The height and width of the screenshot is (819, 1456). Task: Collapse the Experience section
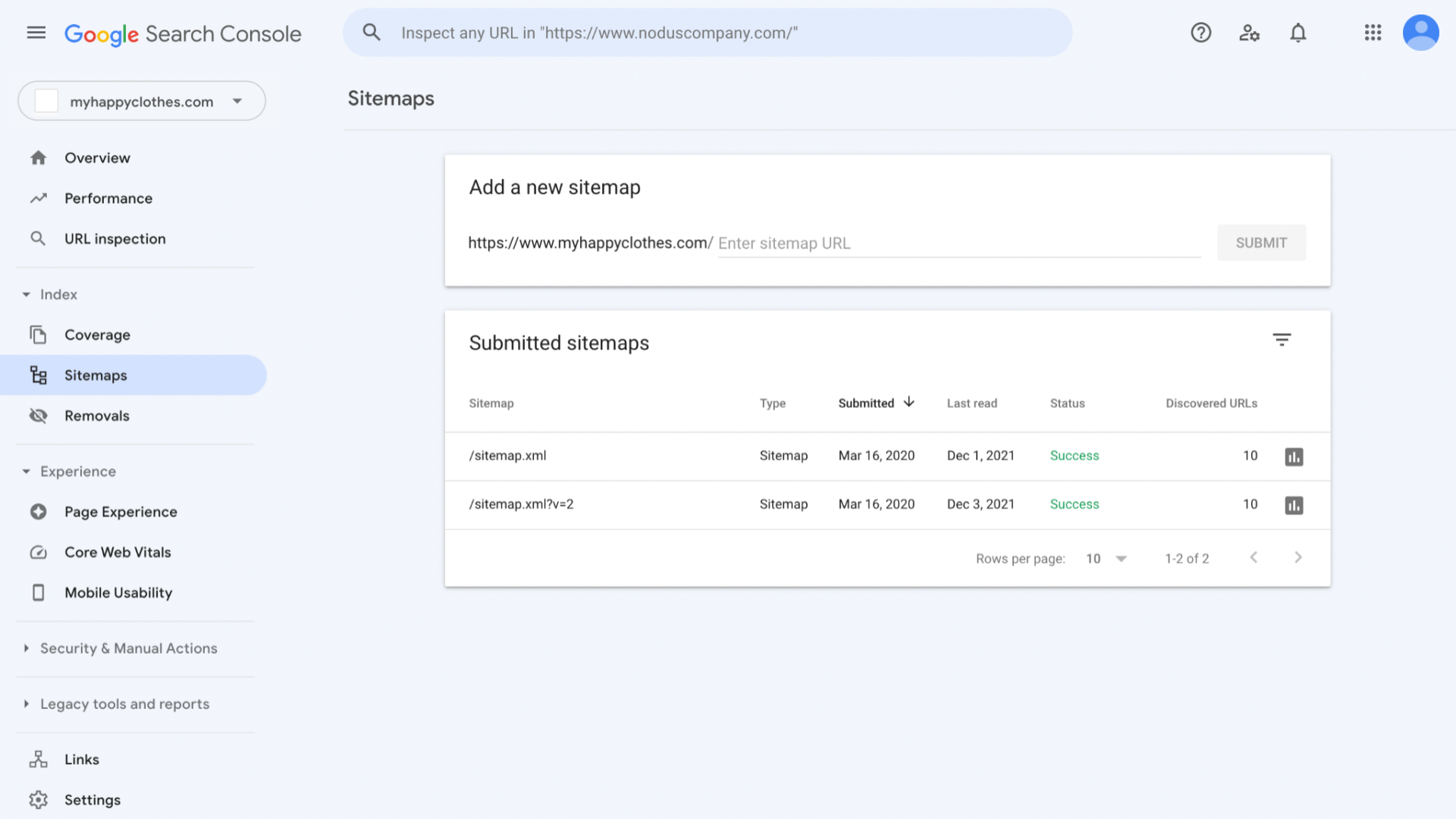tap(26, 472)
